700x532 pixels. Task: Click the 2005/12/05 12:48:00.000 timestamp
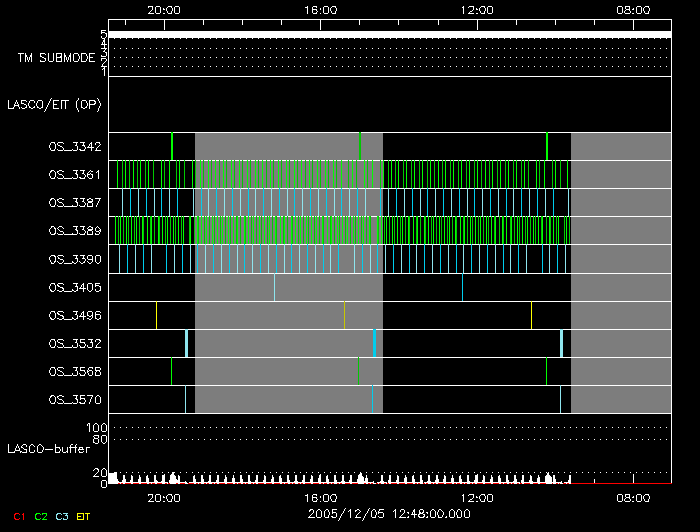click(x=389, y=514)
